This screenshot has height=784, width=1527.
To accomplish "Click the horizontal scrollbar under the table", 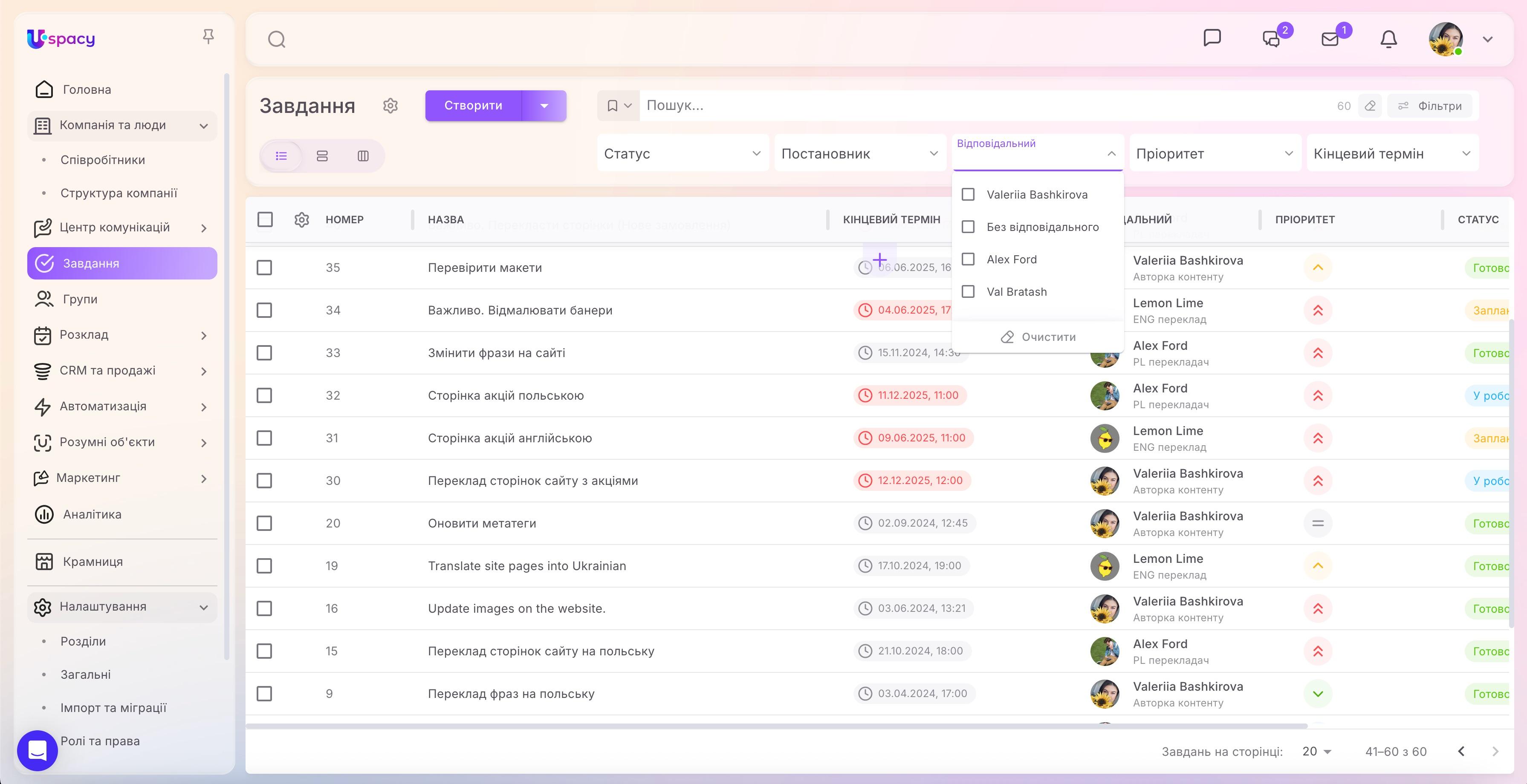I will coord(777,726).
